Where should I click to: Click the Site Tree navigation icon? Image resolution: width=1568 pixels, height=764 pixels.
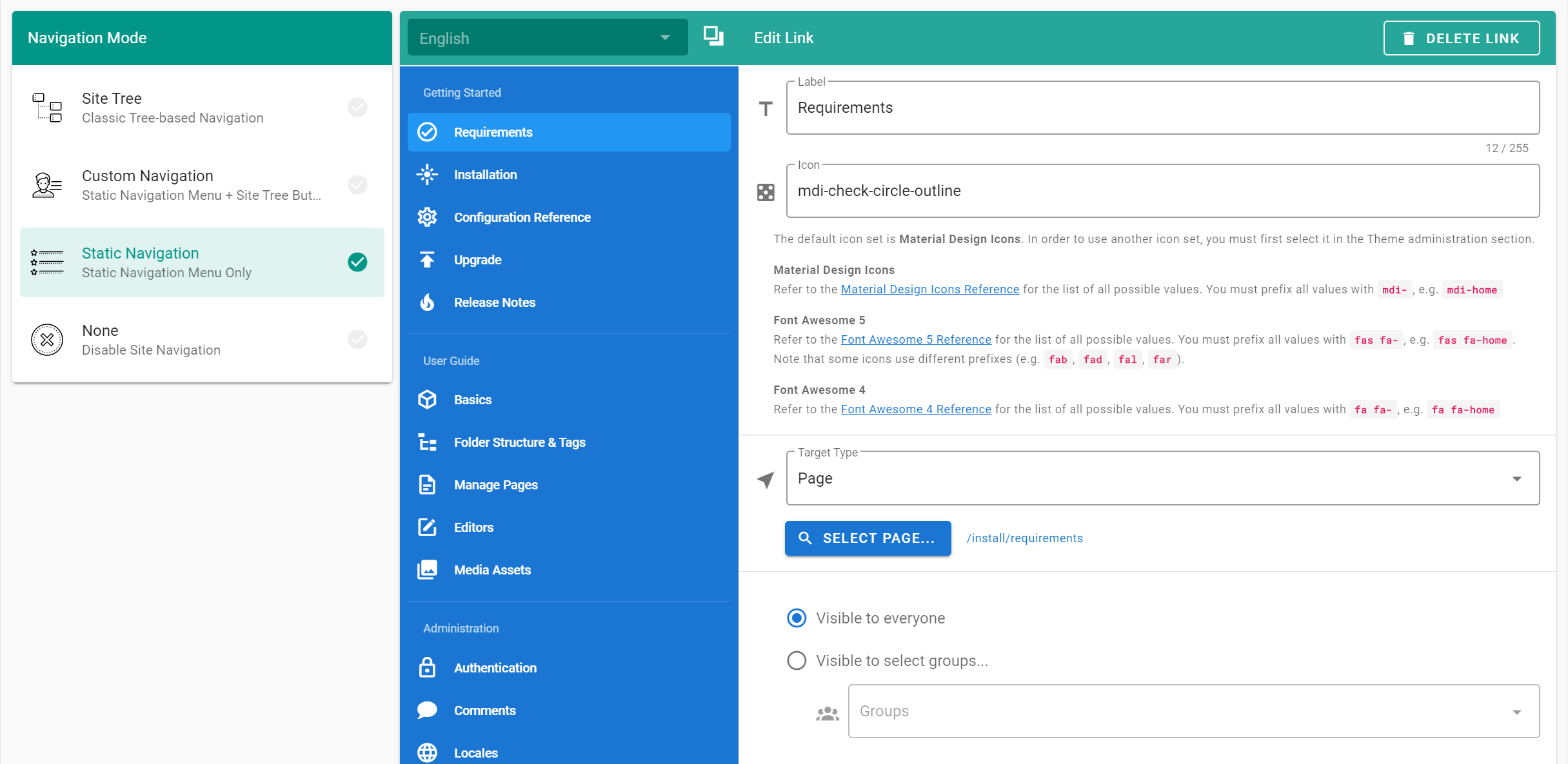48,108
